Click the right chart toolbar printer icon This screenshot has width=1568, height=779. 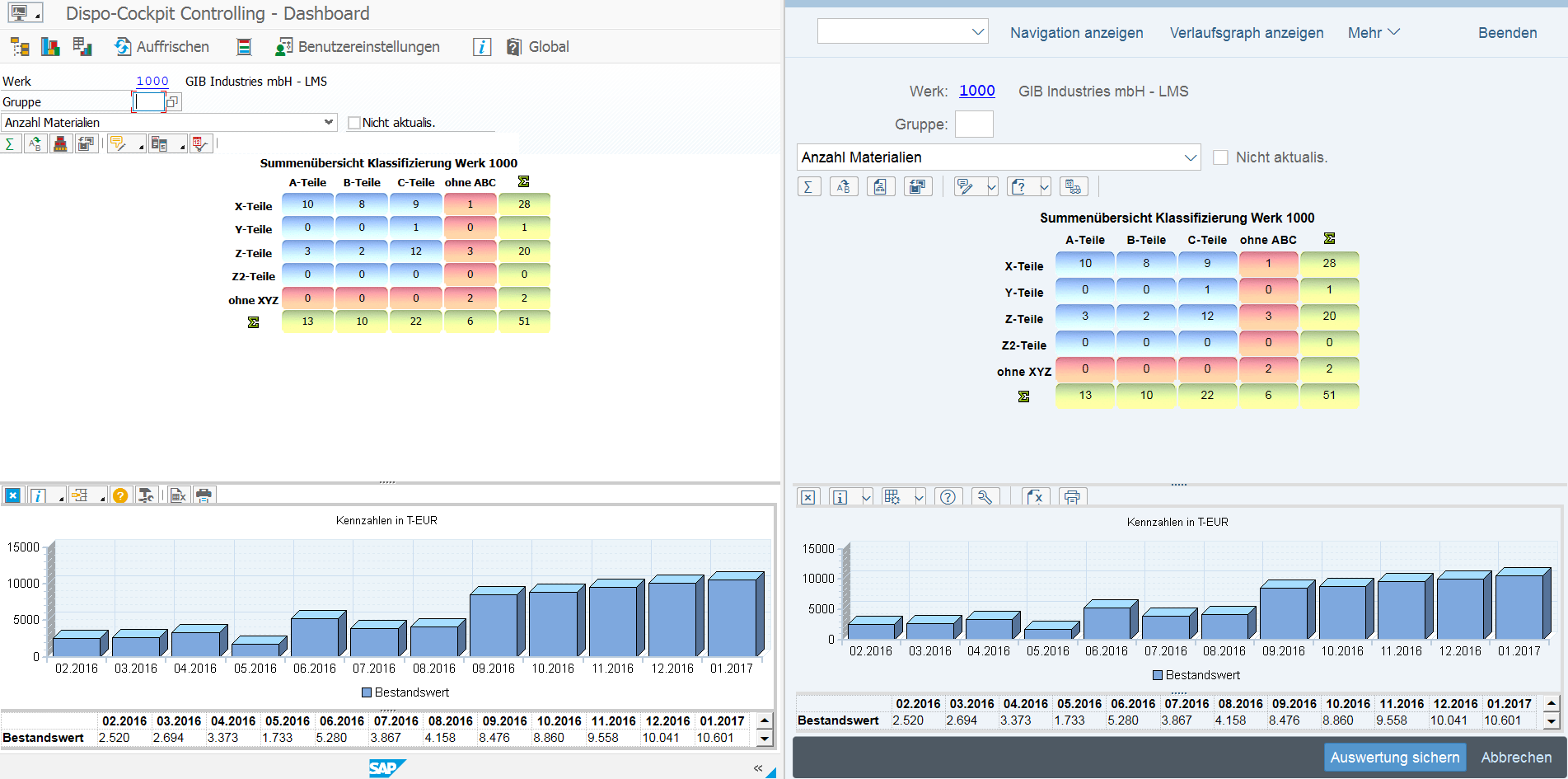click(1072, 497)
